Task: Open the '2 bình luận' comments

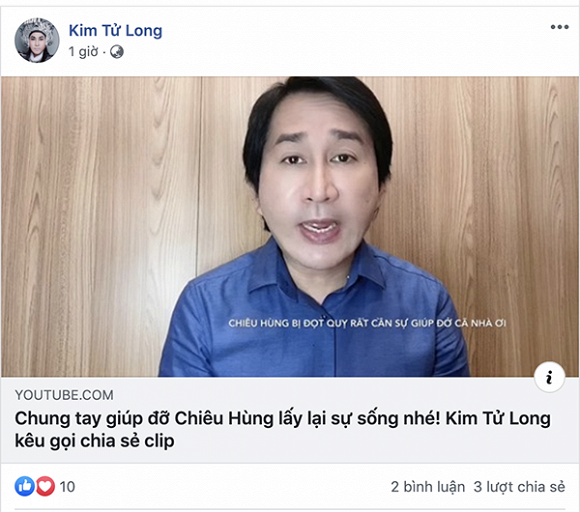Action: (x=428, y=486)
